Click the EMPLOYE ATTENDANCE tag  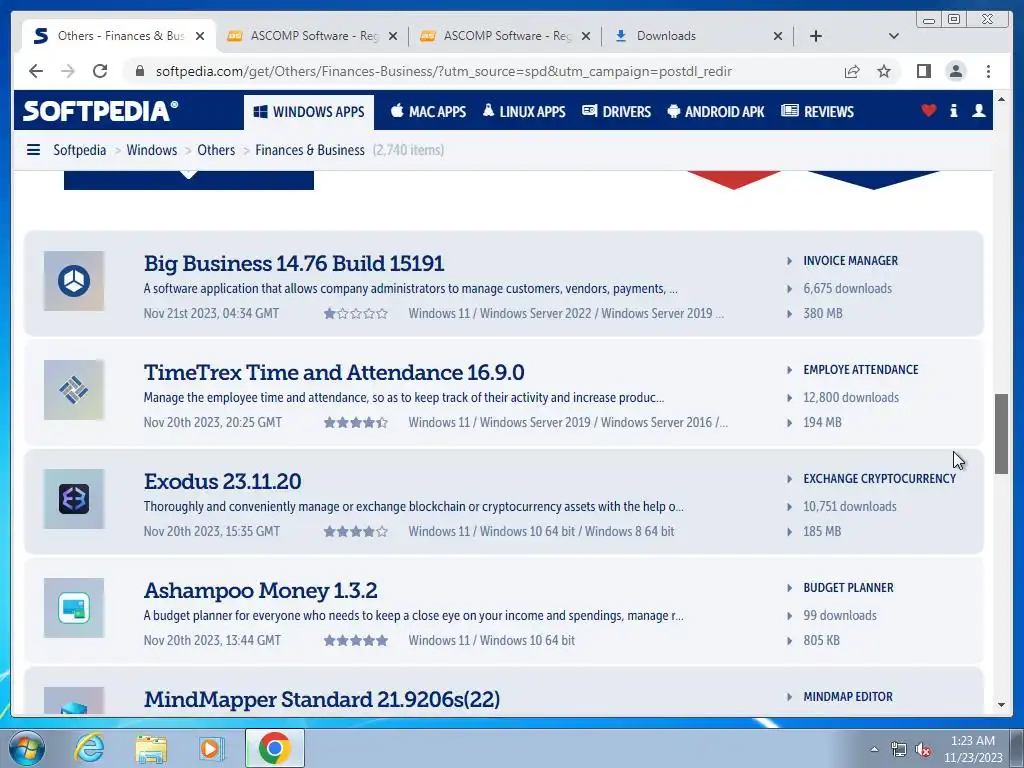(861, 370)
